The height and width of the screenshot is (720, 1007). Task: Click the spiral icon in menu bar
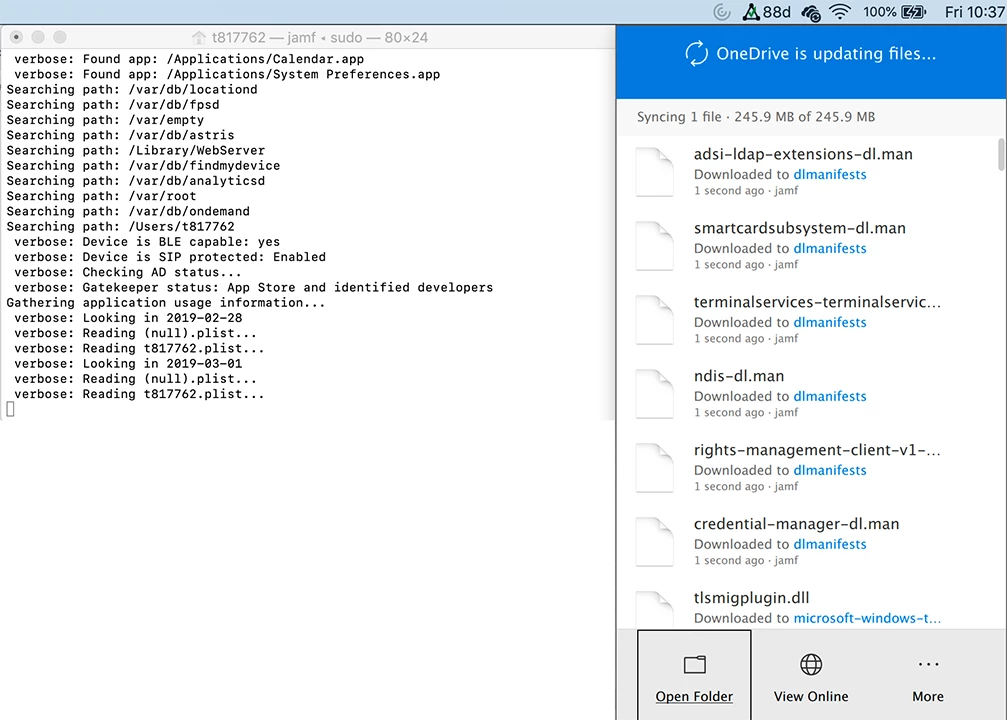[722, 12]
